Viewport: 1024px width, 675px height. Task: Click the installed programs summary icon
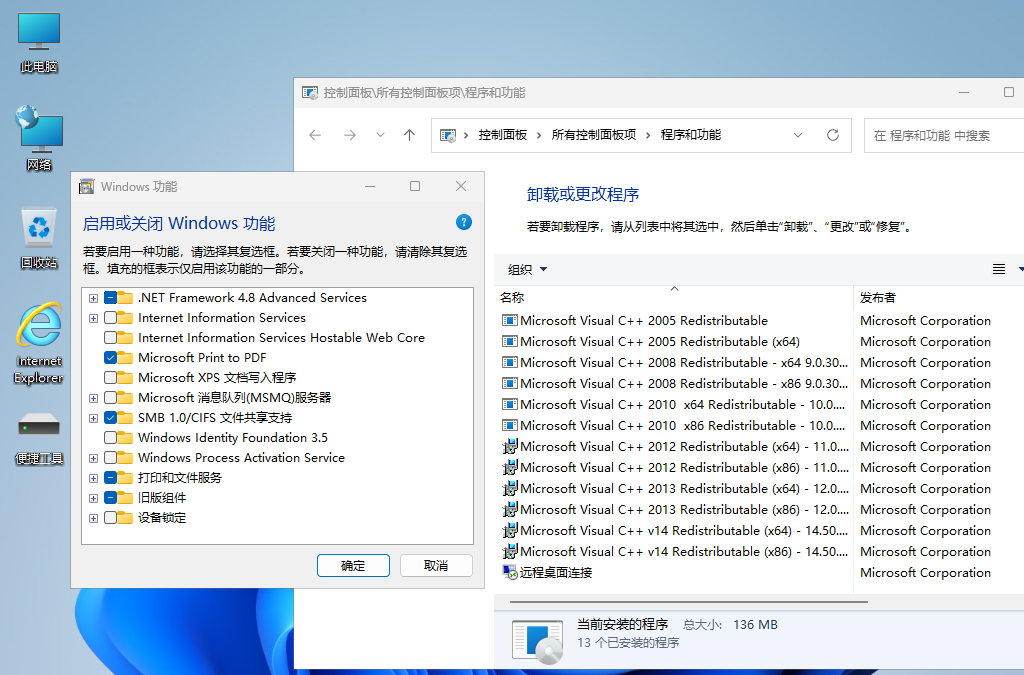(x=537, y=641)
